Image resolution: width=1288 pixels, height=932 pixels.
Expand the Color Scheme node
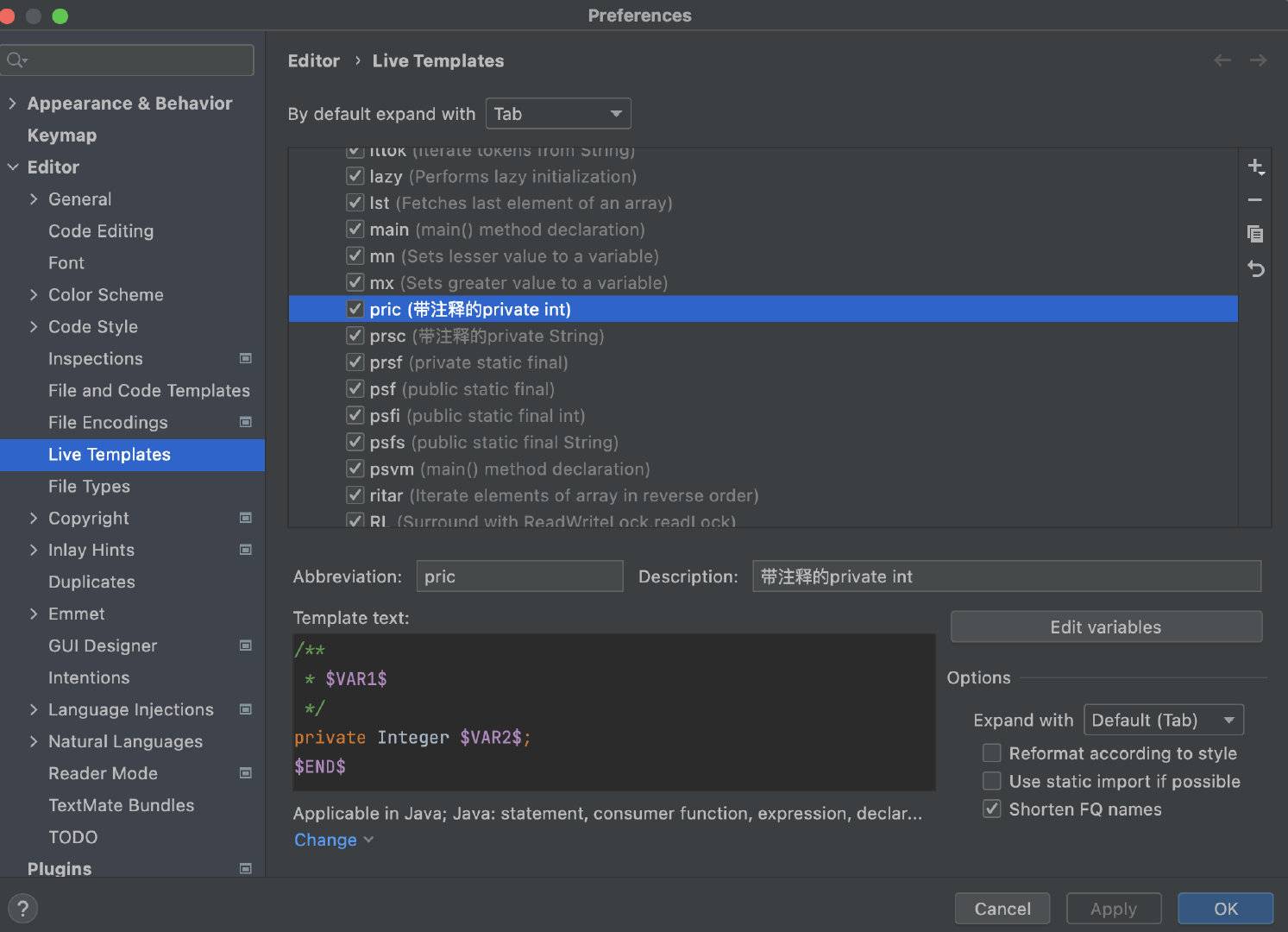point(34,295)
